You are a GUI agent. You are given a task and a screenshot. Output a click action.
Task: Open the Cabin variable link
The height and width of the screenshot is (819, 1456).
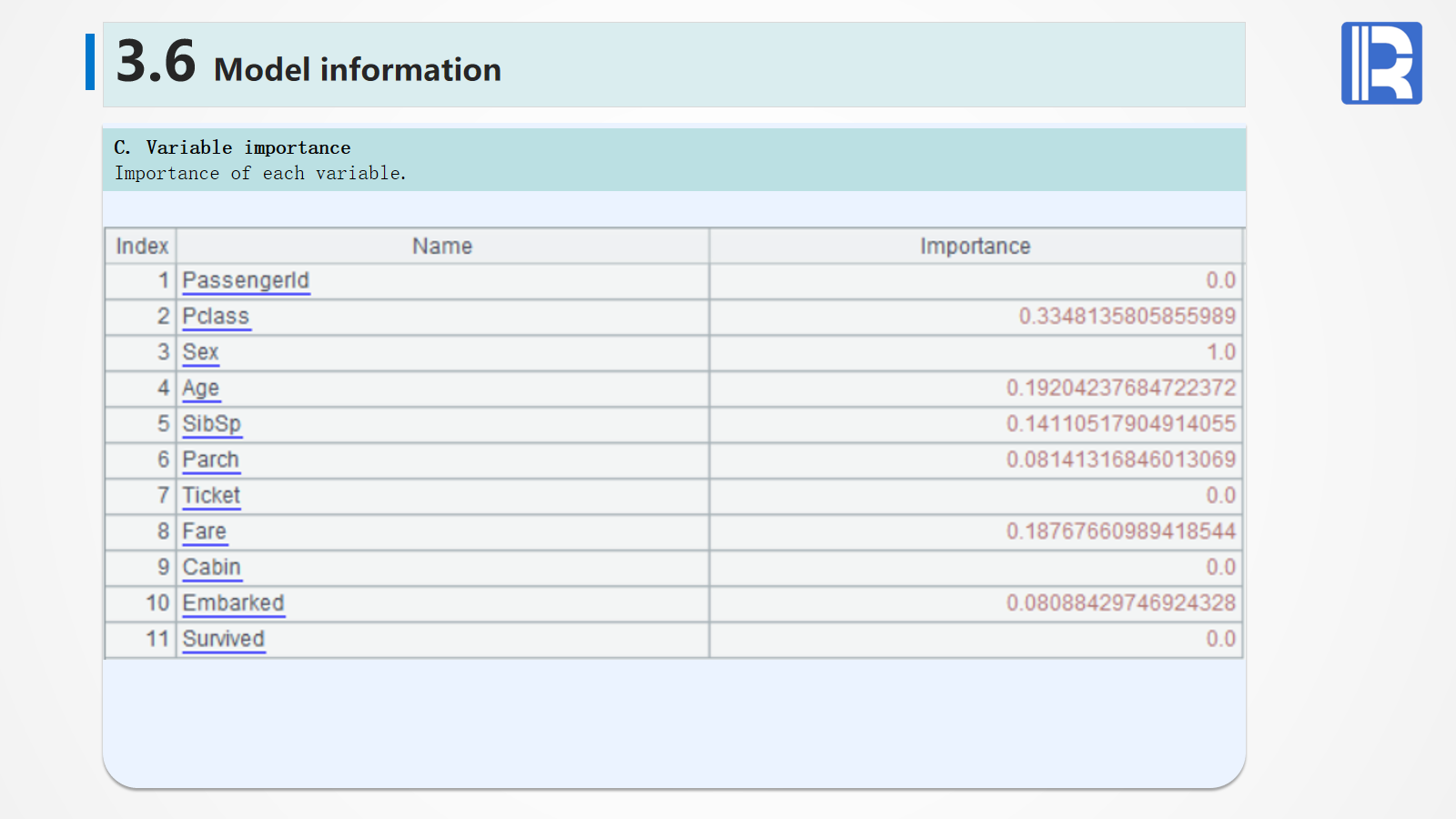(211, 567)
